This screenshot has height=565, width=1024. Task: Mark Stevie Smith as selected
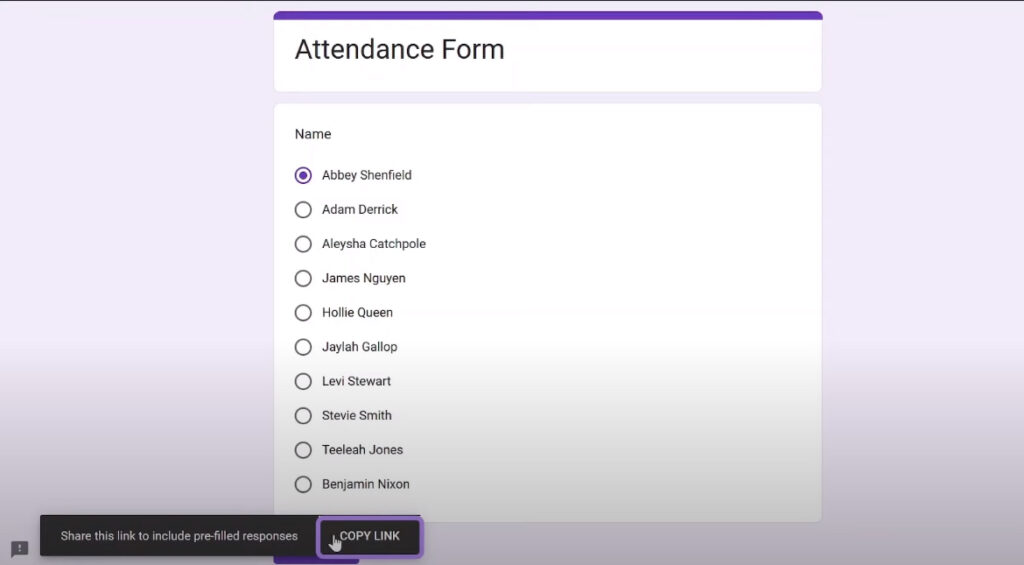pyautogui.click(x=303, y=416)
